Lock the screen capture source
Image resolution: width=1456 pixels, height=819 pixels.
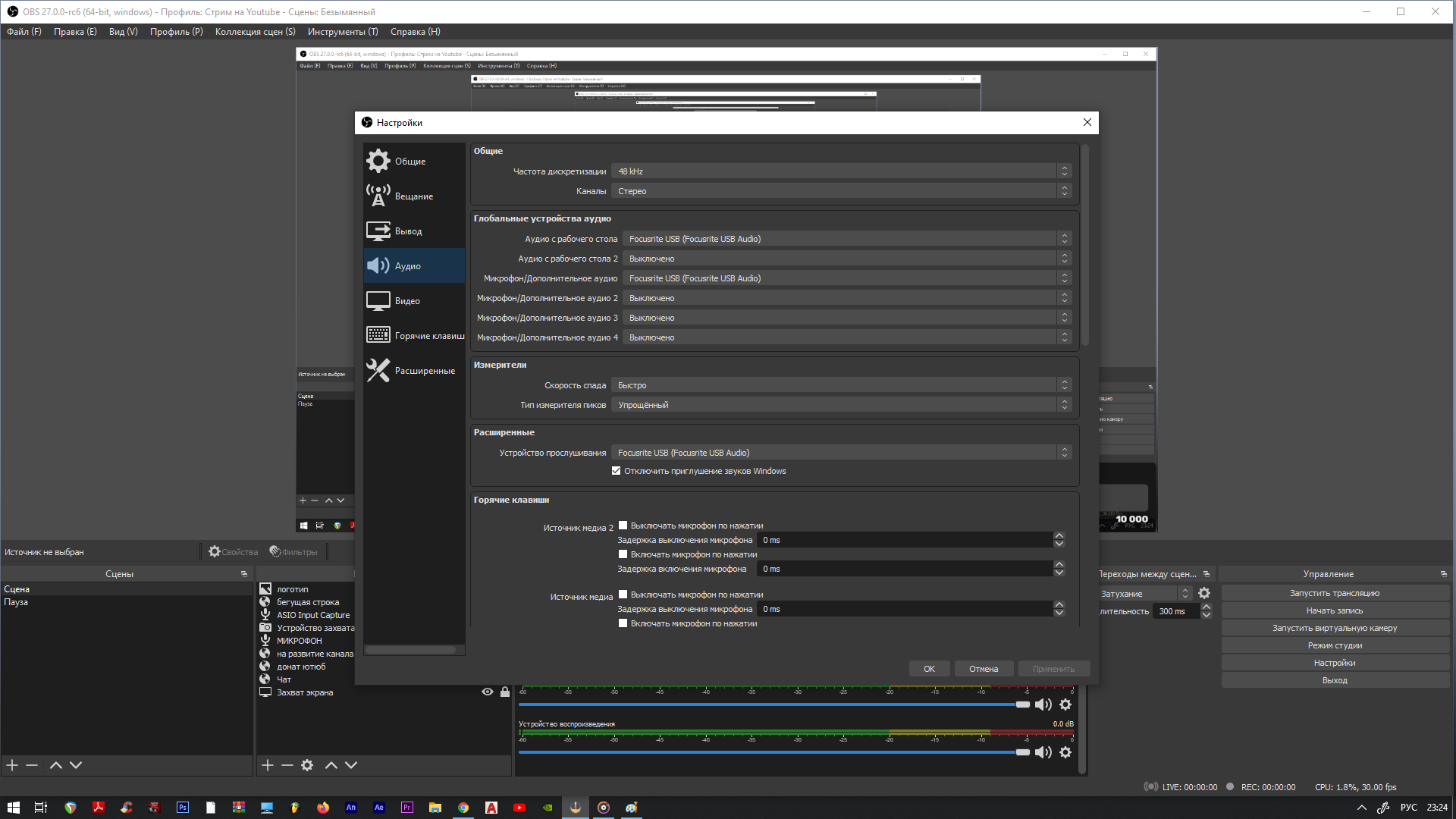tap(505, 692)
